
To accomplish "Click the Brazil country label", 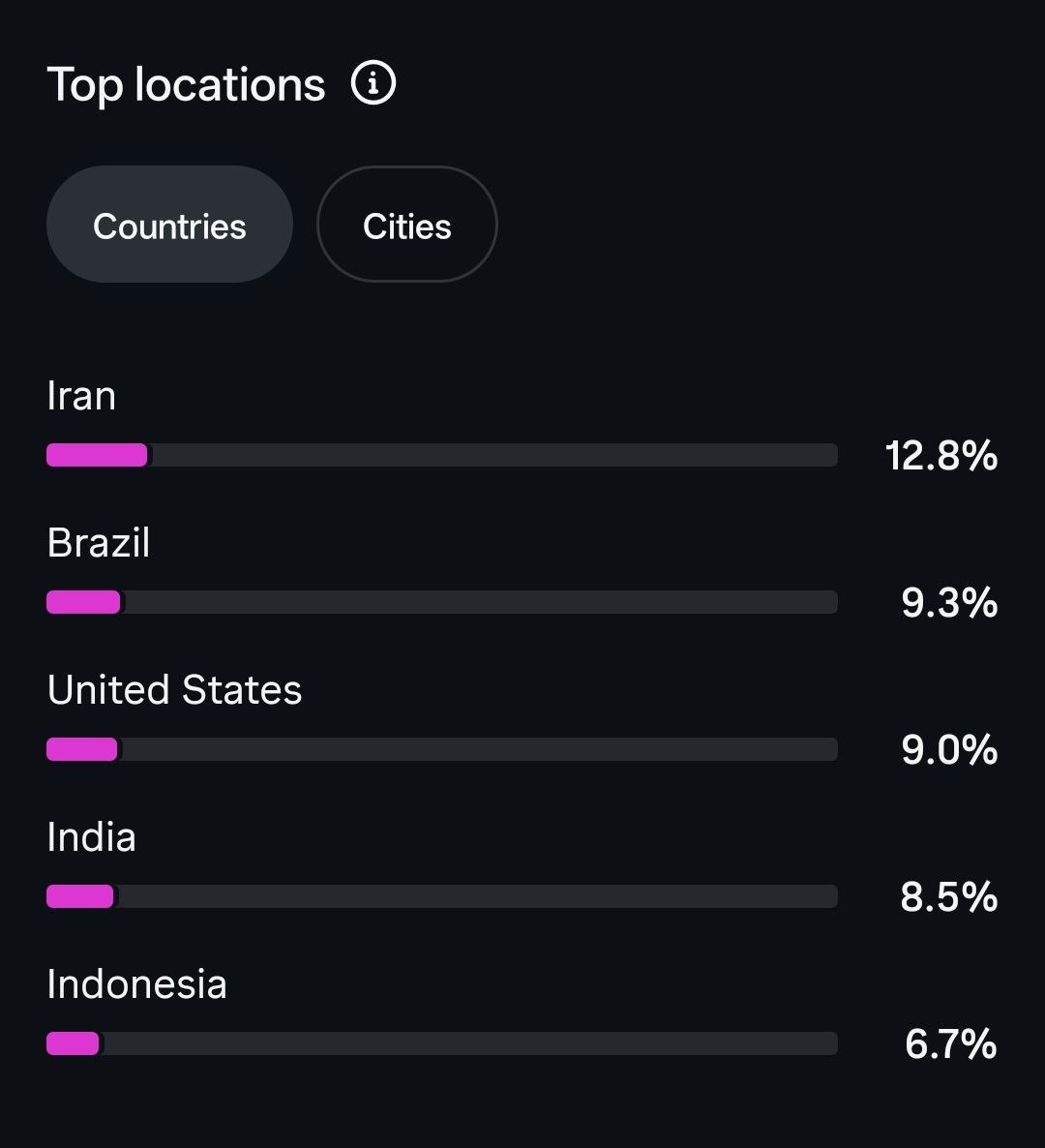I will 98,542.
